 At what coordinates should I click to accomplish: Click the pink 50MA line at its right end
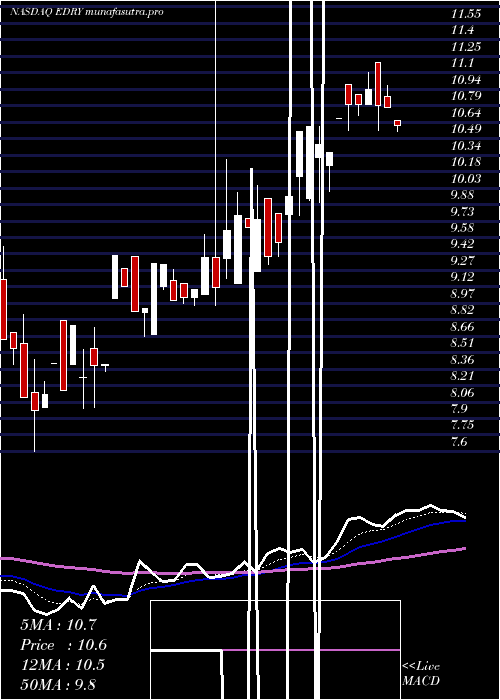pyautogui.click(x=464, y=548)
